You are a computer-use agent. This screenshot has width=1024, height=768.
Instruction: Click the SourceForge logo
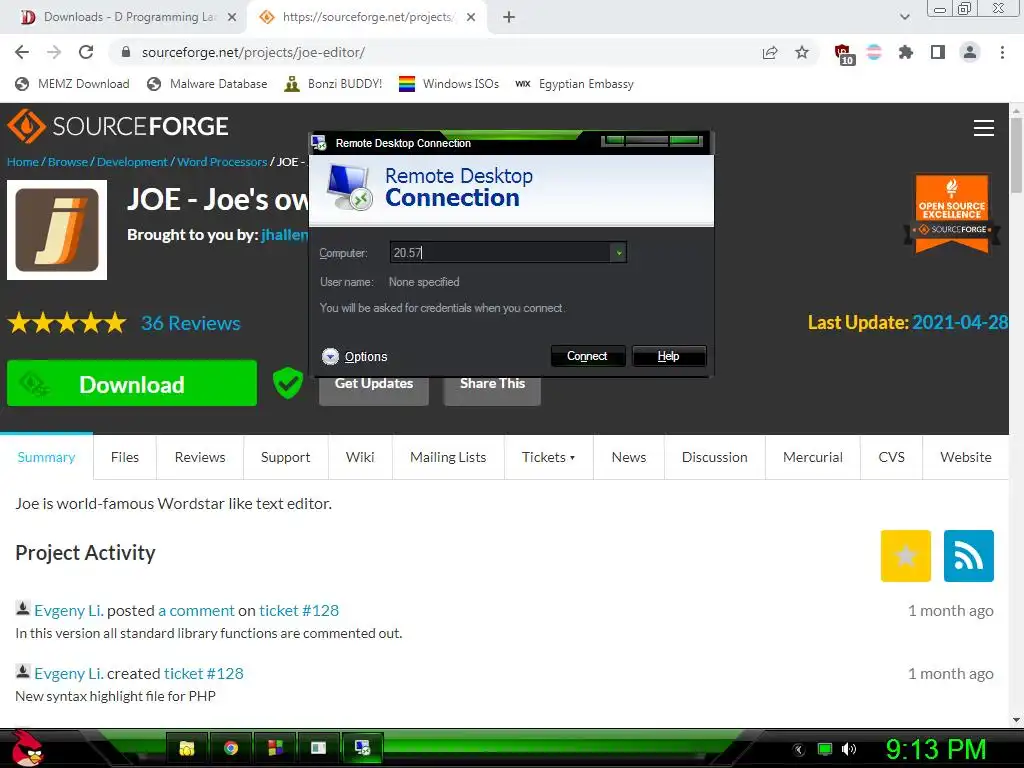(118, 125)
